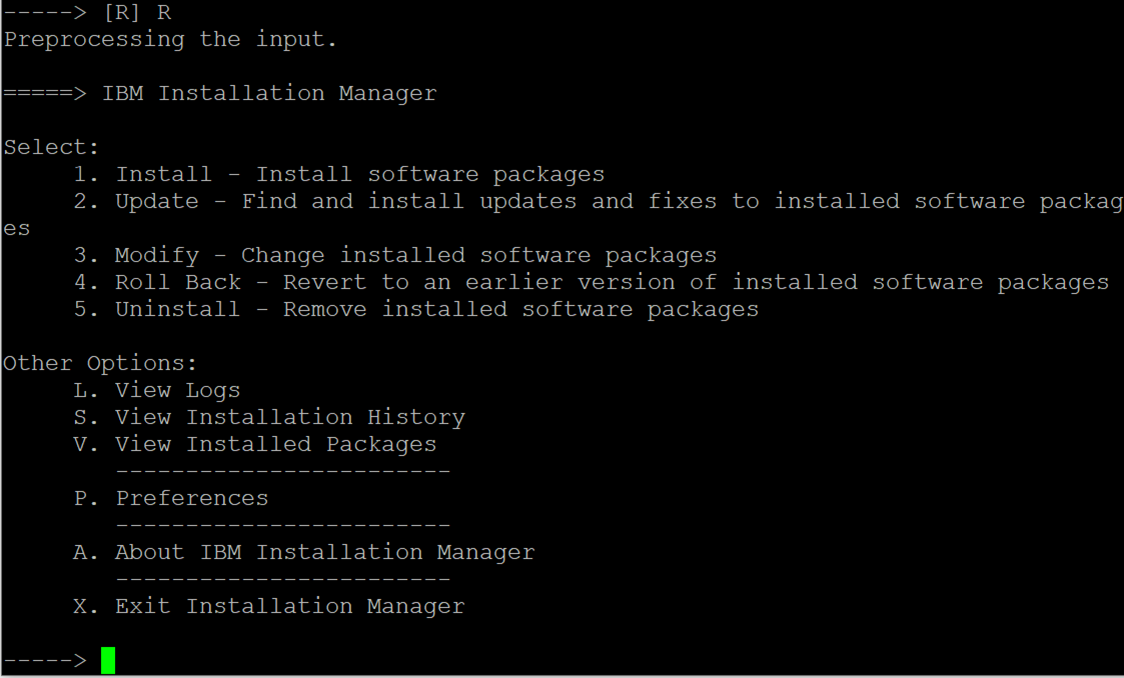
Task: Click the Update menu option line
Action: [x=599, y=201]
